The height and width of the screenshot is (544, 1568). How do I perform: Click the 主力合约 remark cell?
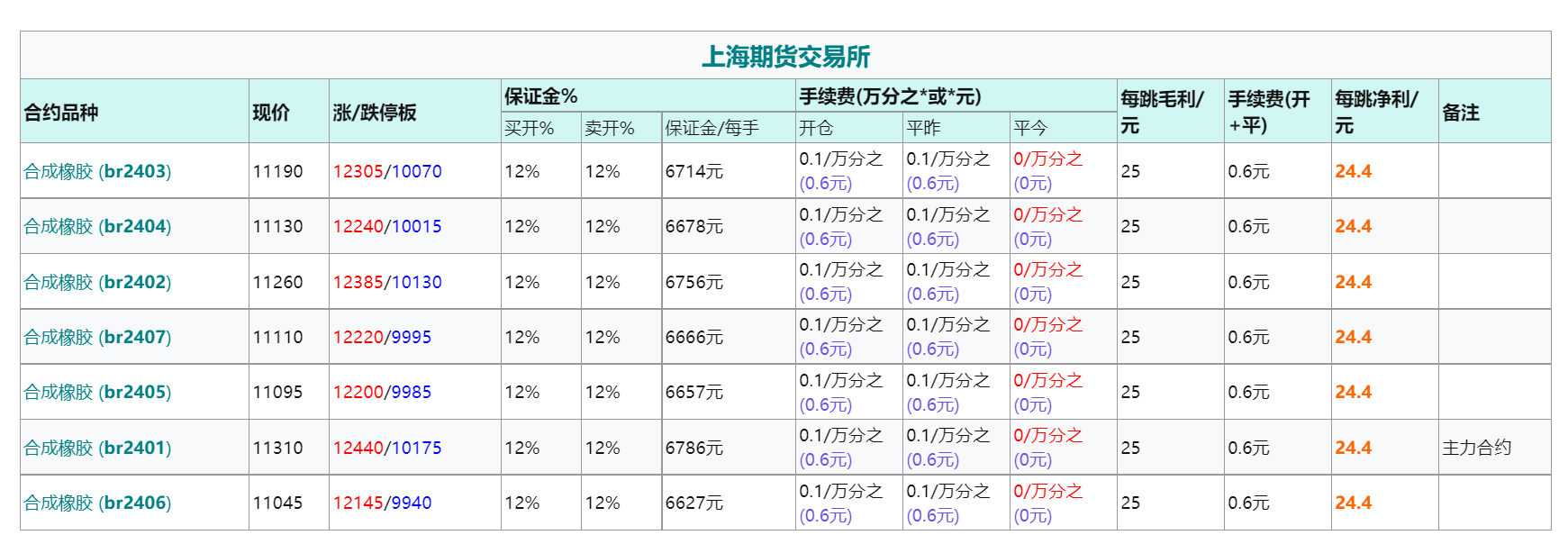pyautogui.click(x=1476, y=448)
